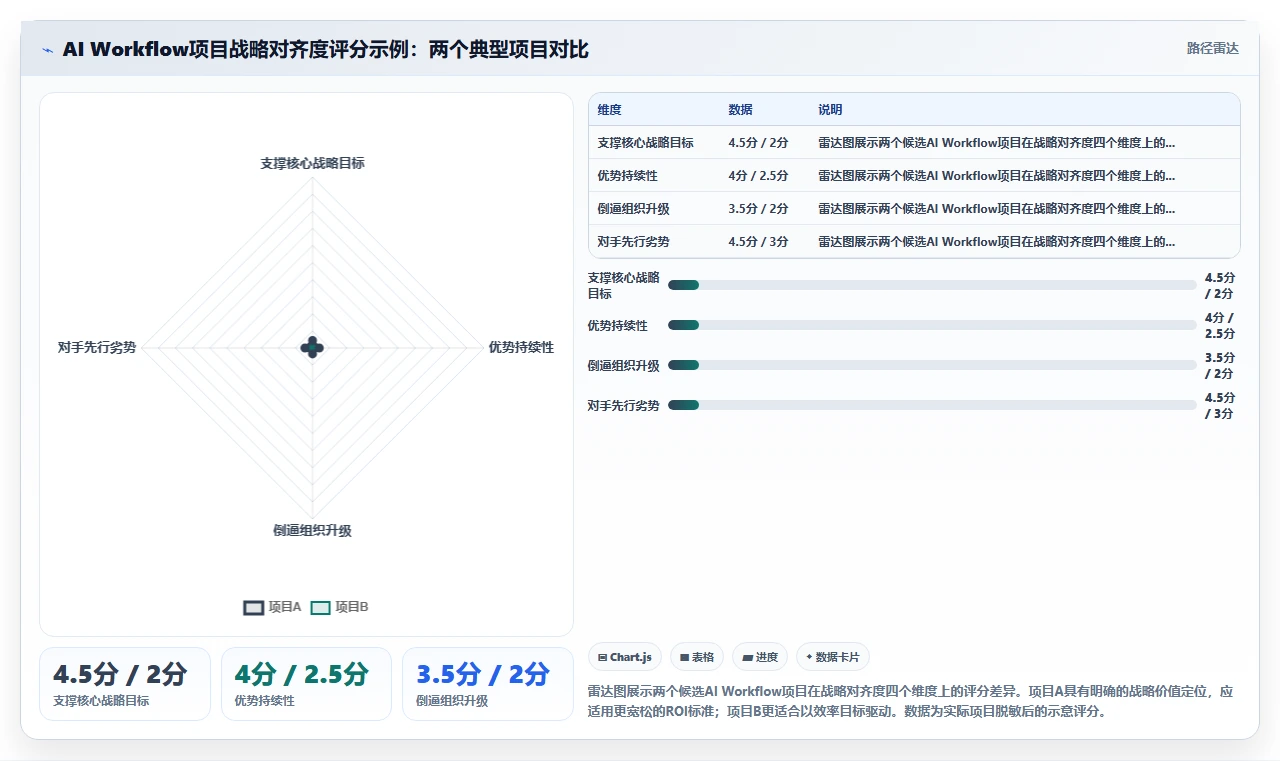Click the 进度 tag chip
The height and width of the screenshot is (761, 1280).
click(760, 657)
